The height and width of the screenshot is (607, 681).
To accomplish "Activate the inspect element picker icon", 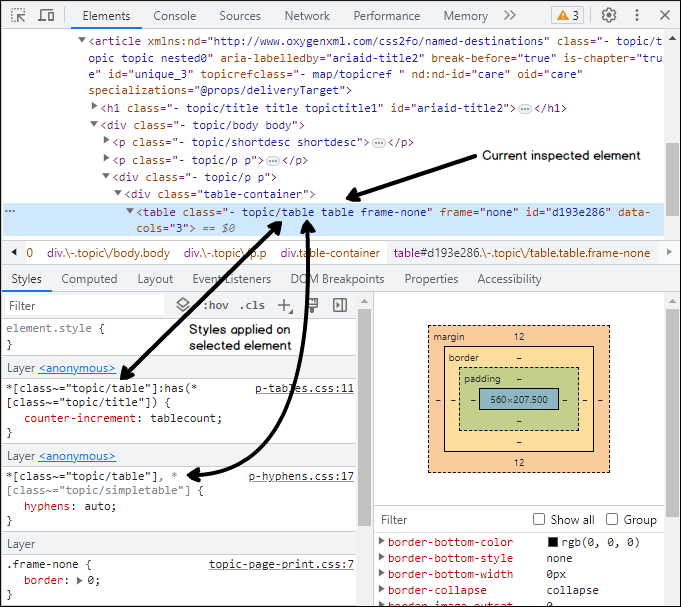I will coord(18,16).
